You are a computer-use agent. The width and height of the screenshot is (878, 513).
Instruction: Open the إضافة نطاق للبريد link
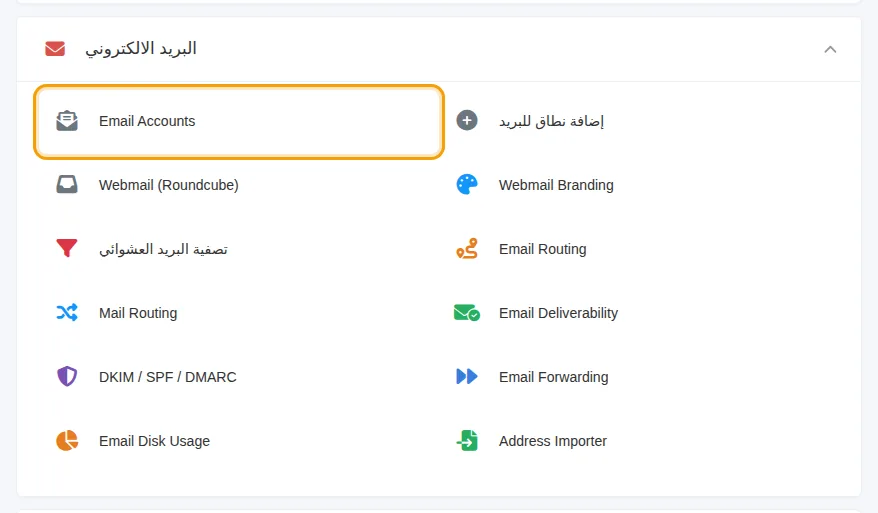pyautogui.click(x=551, y=122)
